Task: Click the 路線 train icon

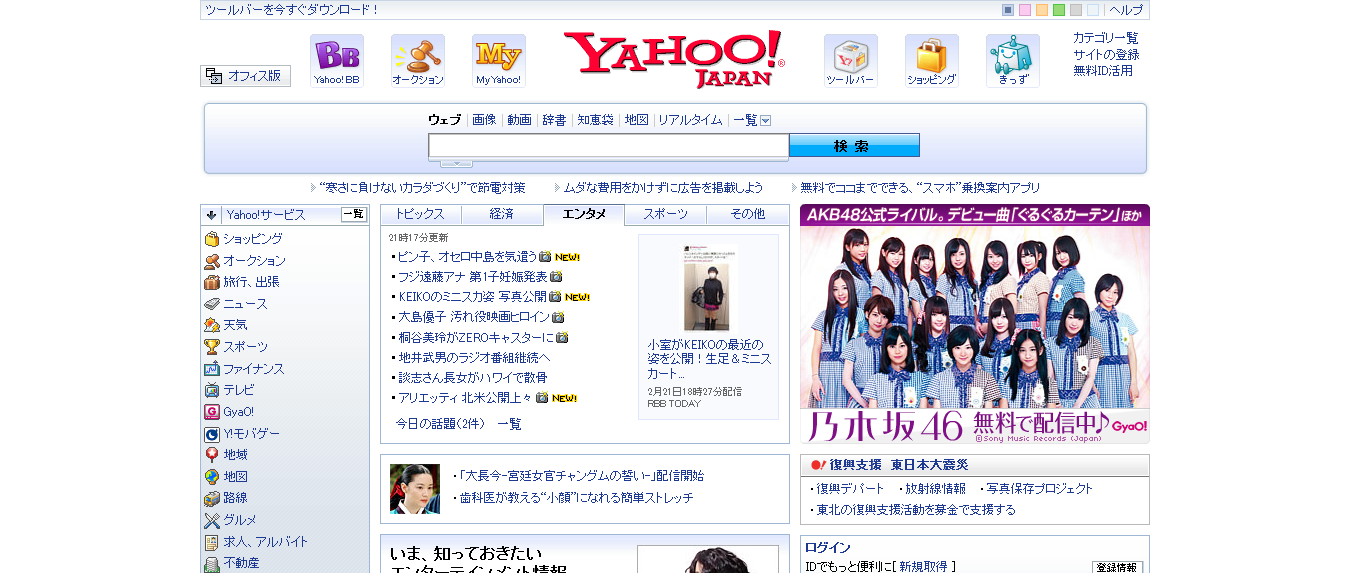Action: pyautogui.click(x=212, y=498)
